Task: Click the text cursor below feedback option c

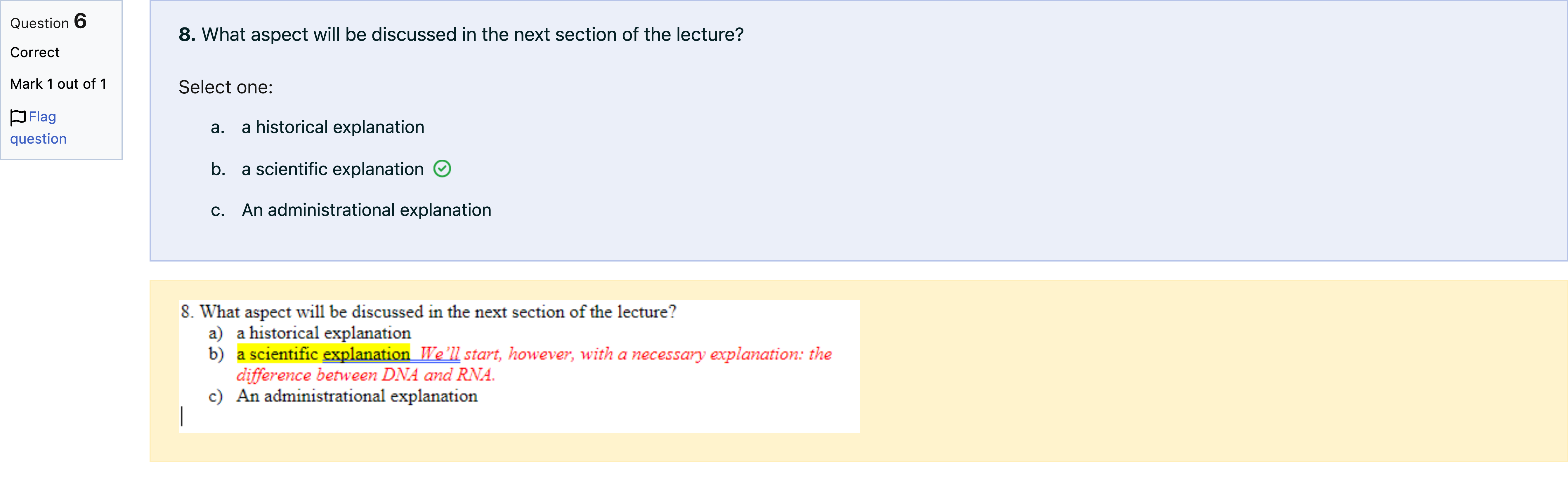Action: 181,416
